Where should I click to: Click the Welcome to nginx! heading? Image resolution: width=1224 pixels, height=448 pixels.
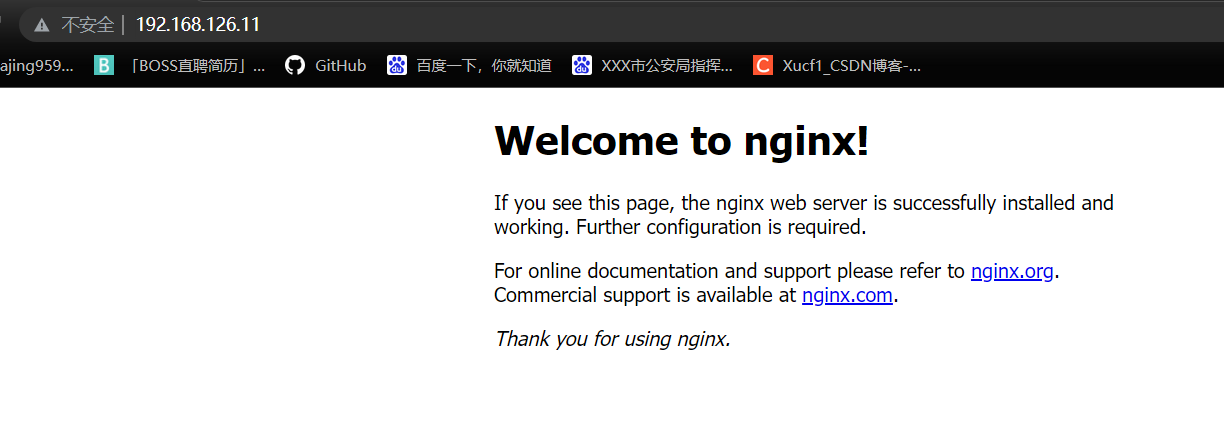click(x=682, y=141)
